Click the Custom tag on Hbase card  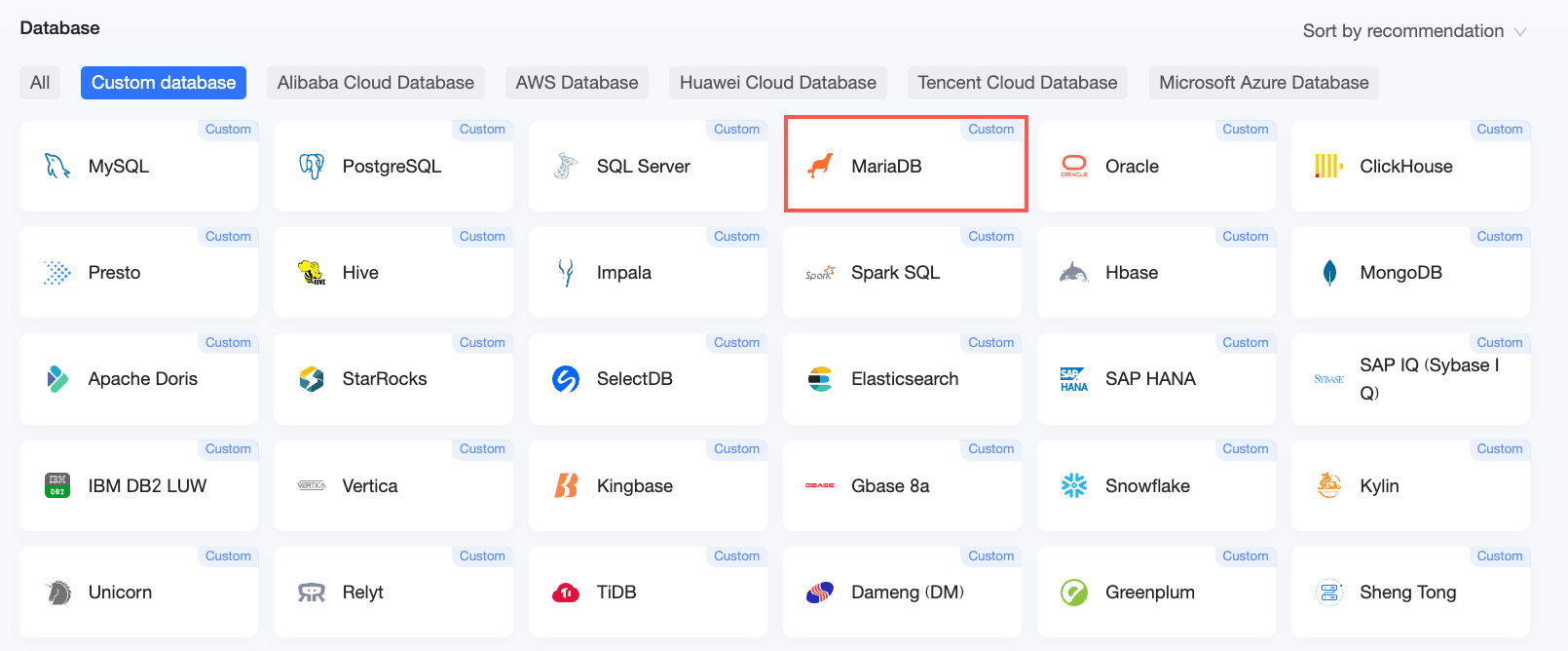1246,236
